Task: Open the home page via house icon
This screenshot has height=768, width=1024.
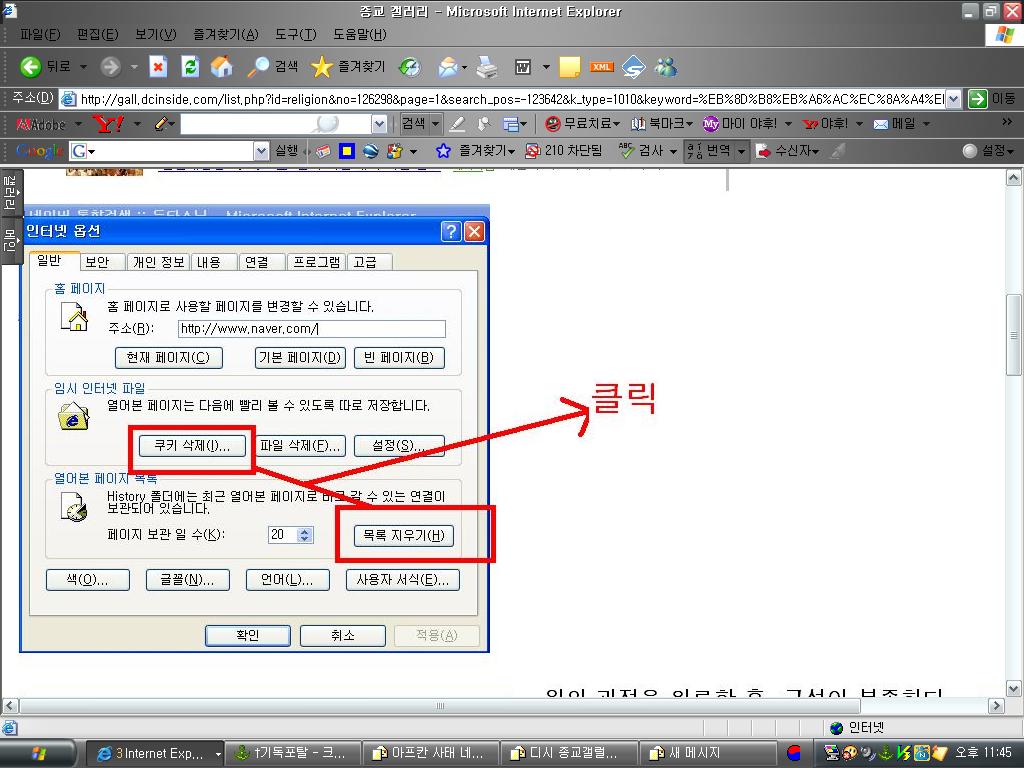Action: pos(222,66)
